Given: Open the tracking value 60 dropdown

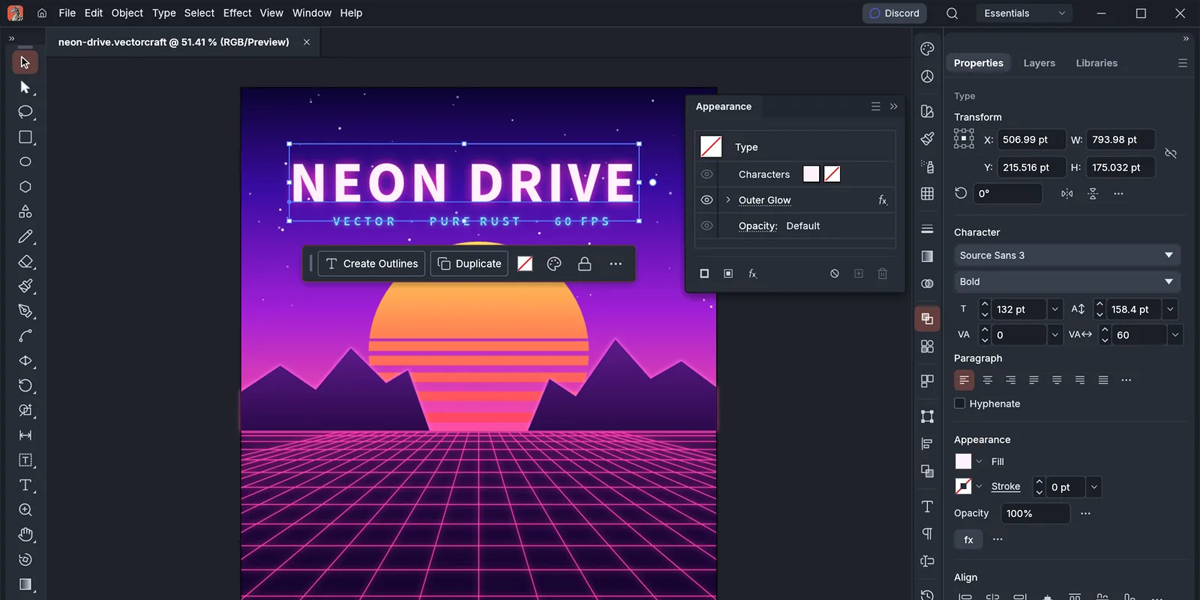Looking at the screenshot, I should (x=1175, y=335).
